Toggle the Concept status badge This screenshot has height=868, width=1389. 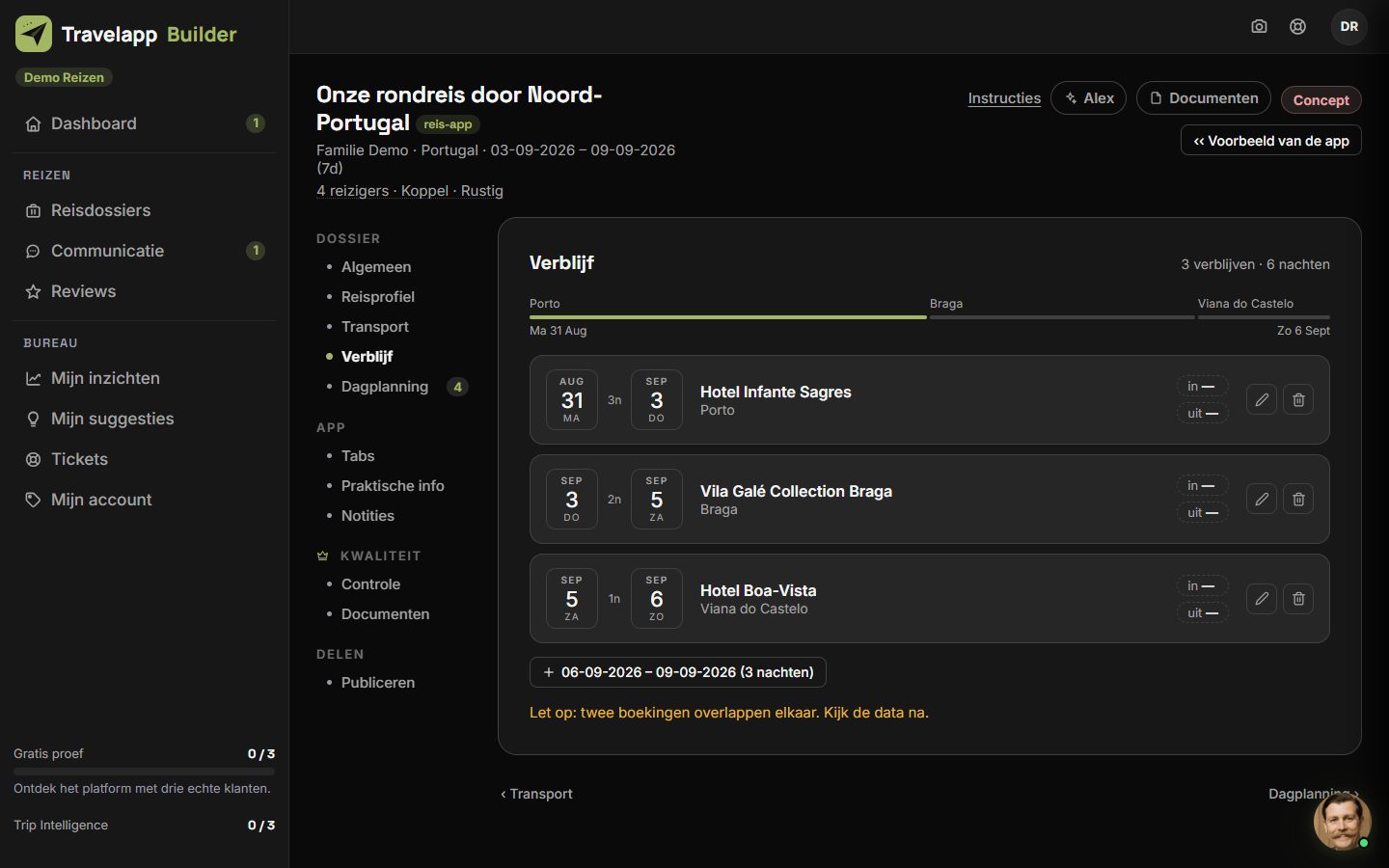tap(1321, 100)
